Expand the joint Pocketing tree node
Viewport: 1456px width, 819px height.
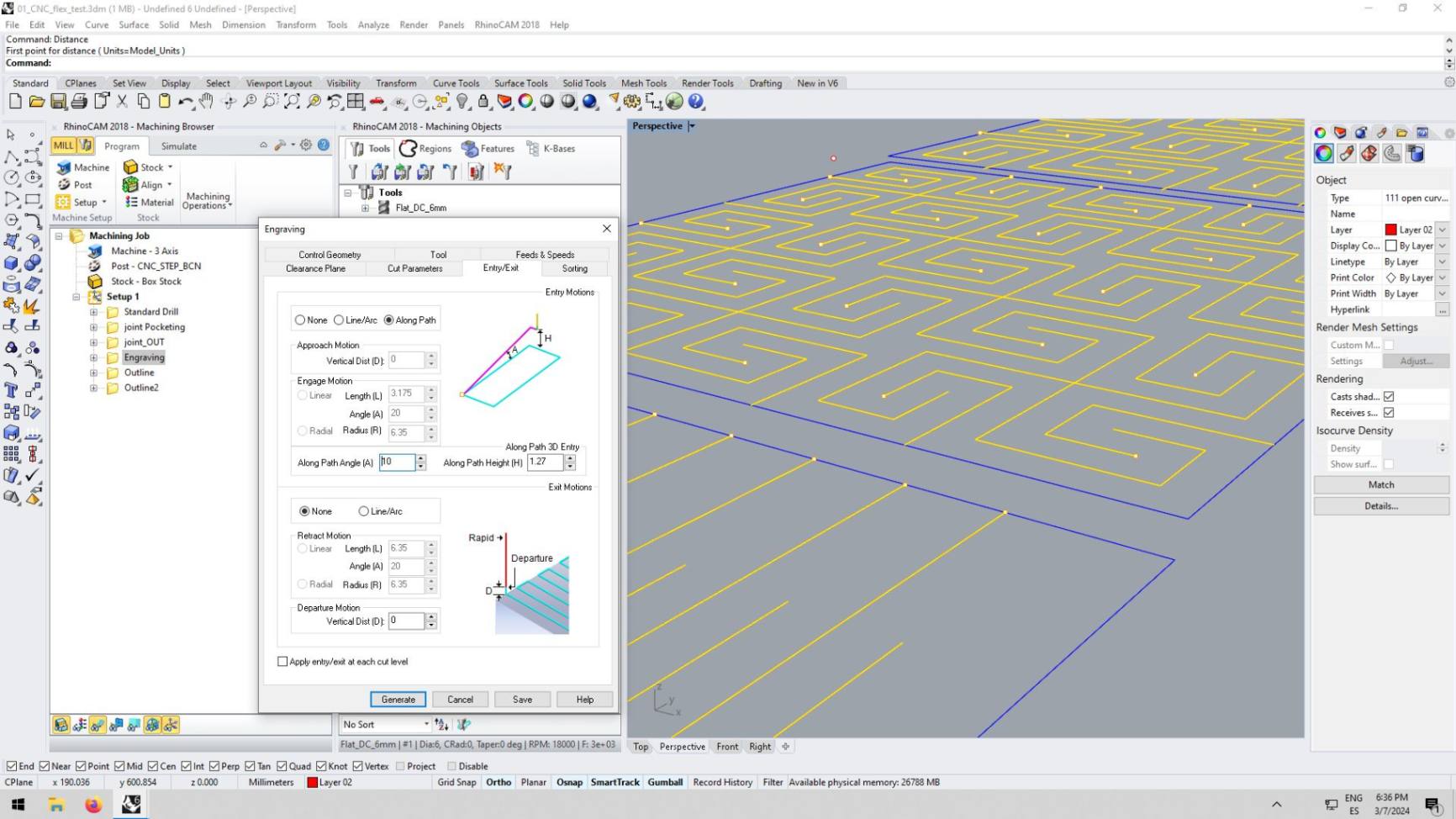tap(94, 327)
